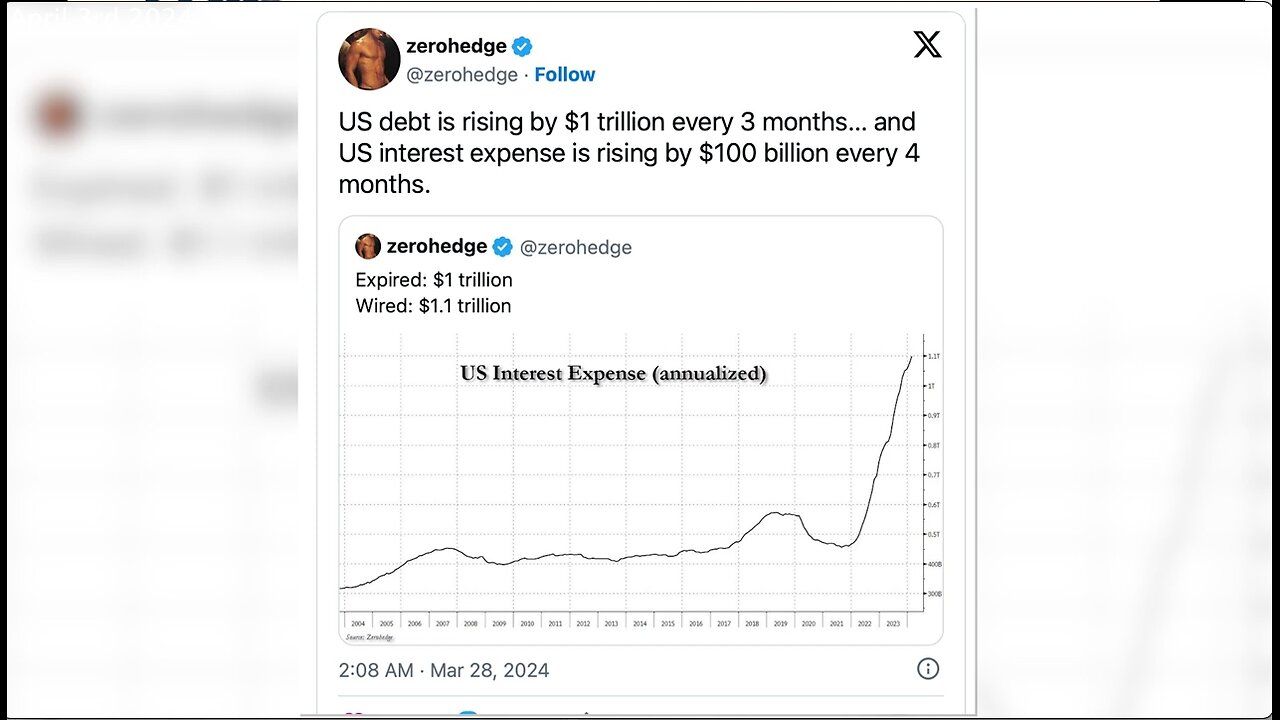This screenshot has height=720, width=1280.
Task: Click the quoted text "Expired: $1 trillion"
Action: [434, 280]
